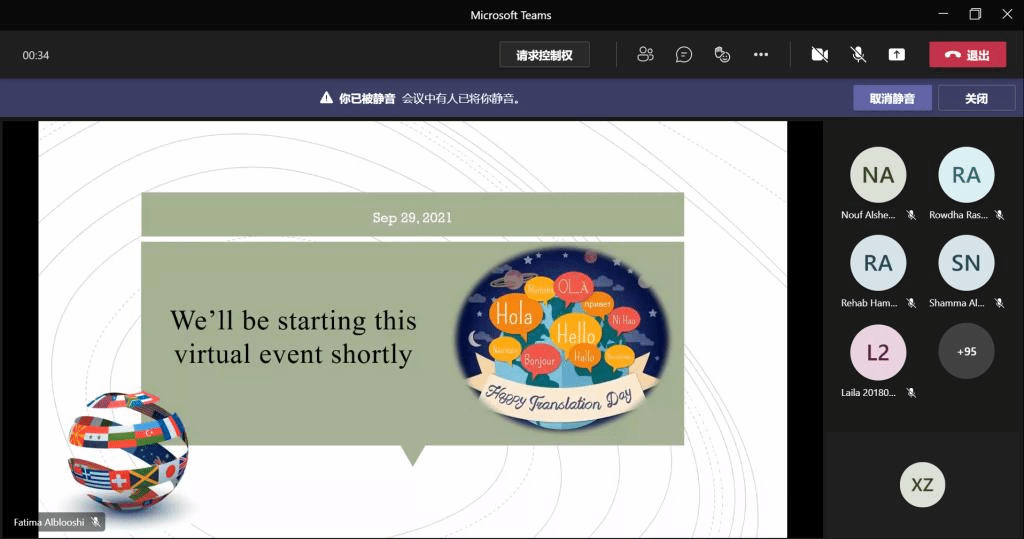The width and height of the screenshot is (1024, 539).
Task: Minimize the Microsoft Teams window
Action: point(943,14)
